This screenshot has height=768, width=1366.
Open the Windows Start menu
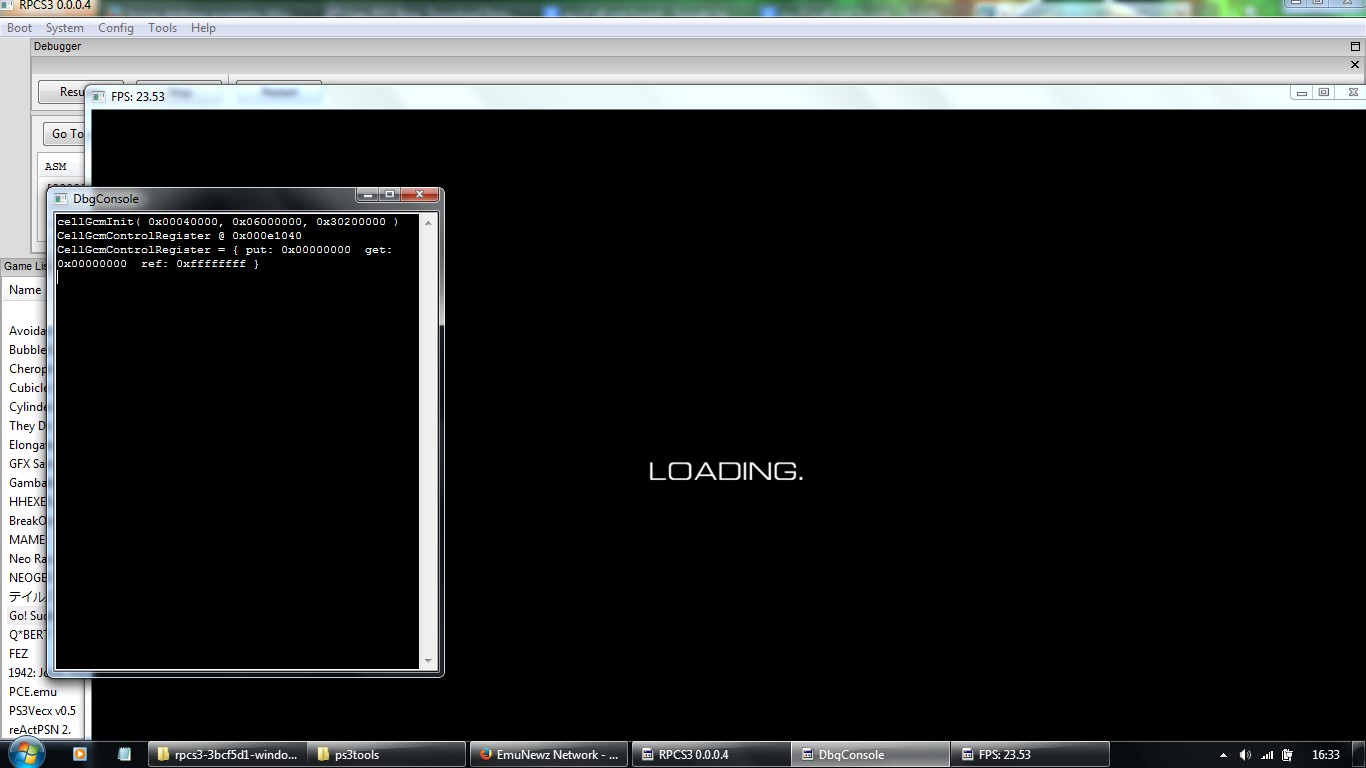point(26,754)
